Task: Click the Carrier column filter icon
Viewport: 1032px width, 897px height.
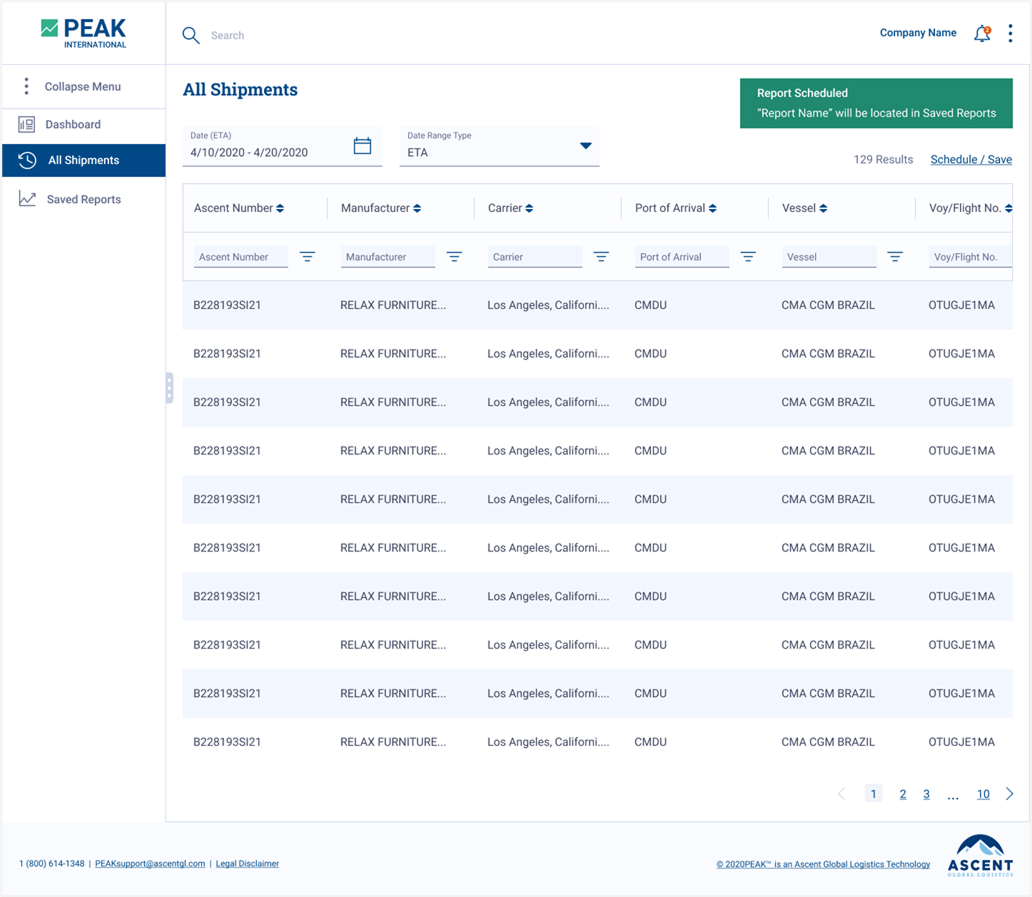Action: click(x=601, y=257)
